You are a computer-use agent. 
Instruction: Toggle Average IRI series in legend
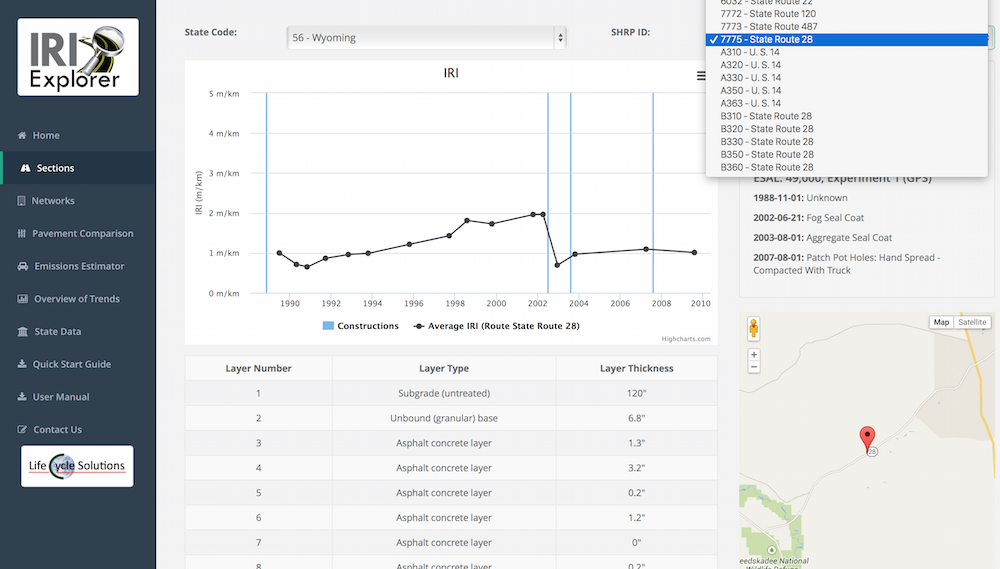pos(497,326)
